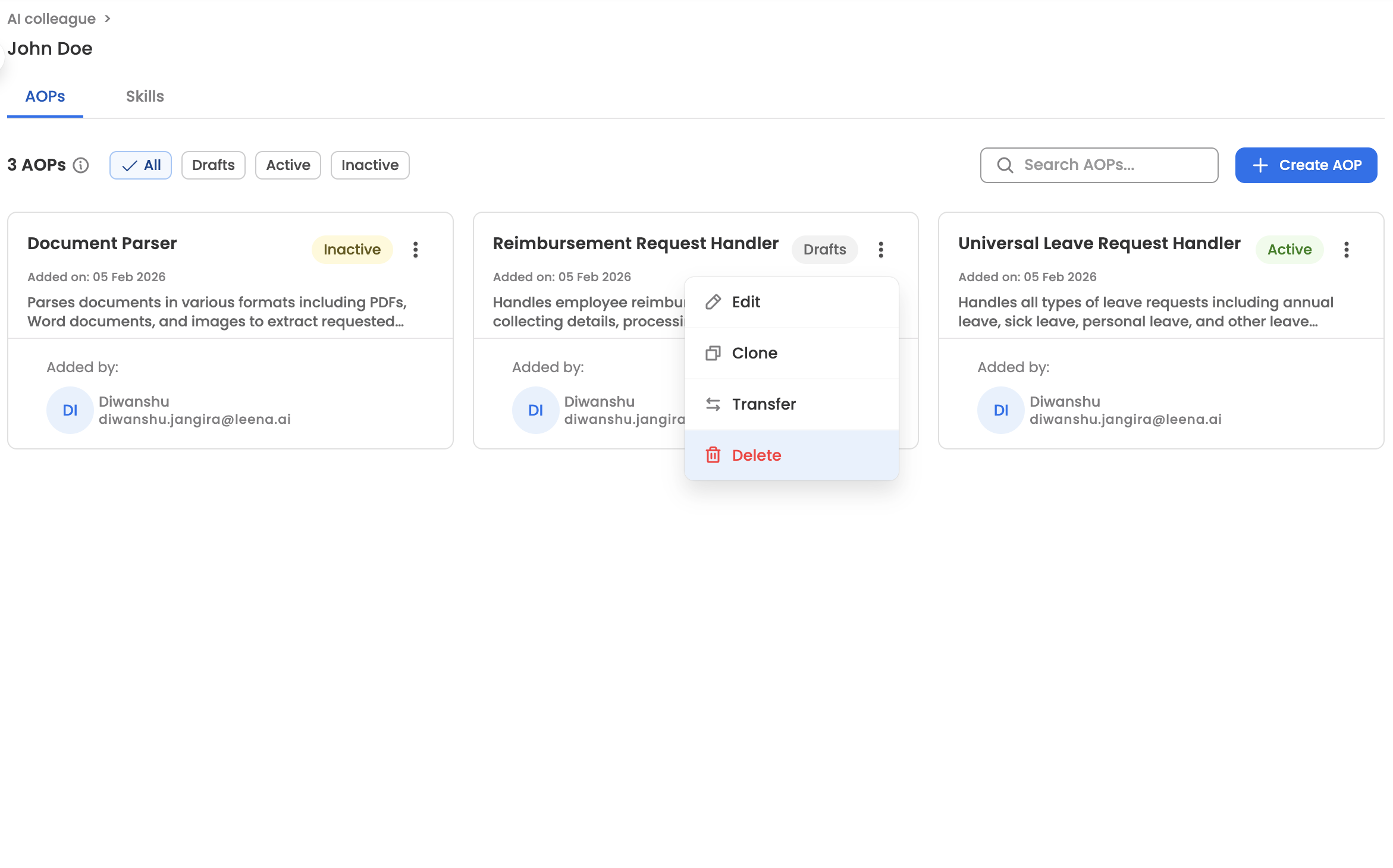Click the magnifier icon in search box
The height and width of the screenshot is (868, 1393).
[1005, 165]
